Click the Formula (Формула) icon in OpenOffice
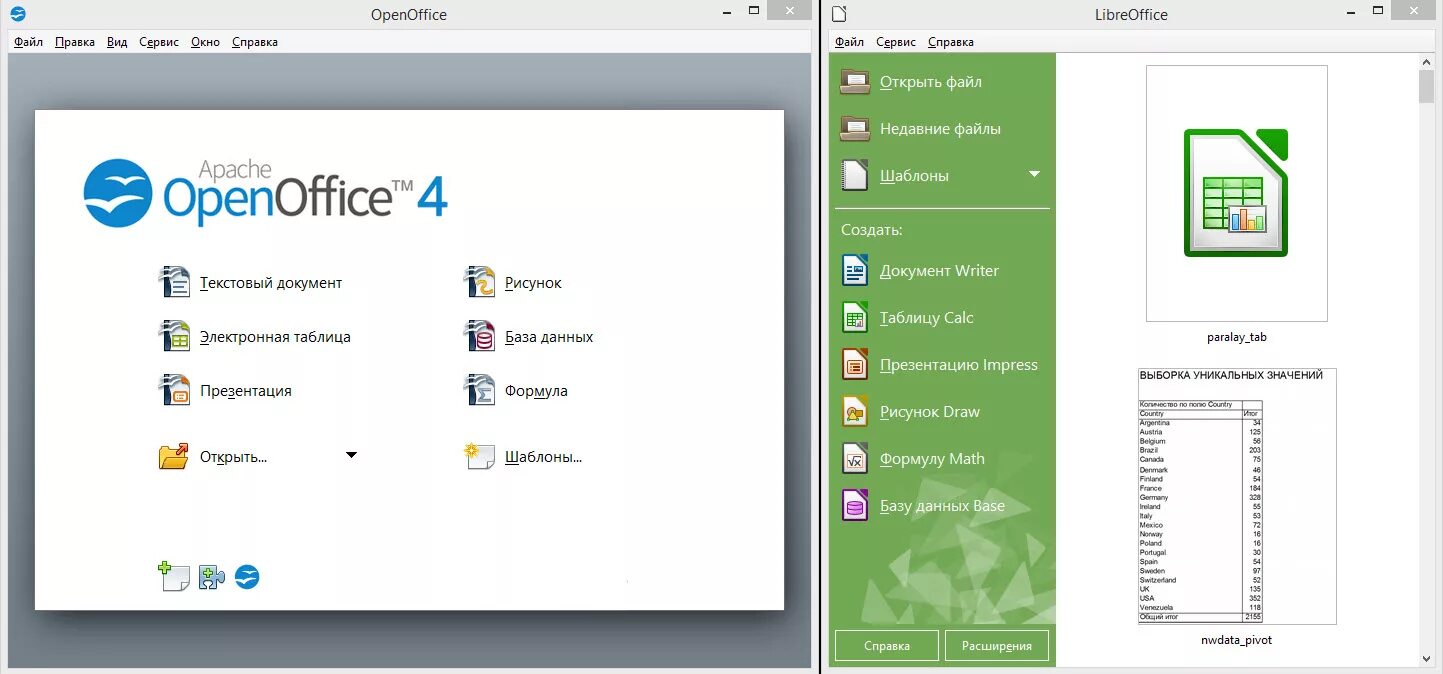The image size is (1443, 674). (x=480, y=390)
